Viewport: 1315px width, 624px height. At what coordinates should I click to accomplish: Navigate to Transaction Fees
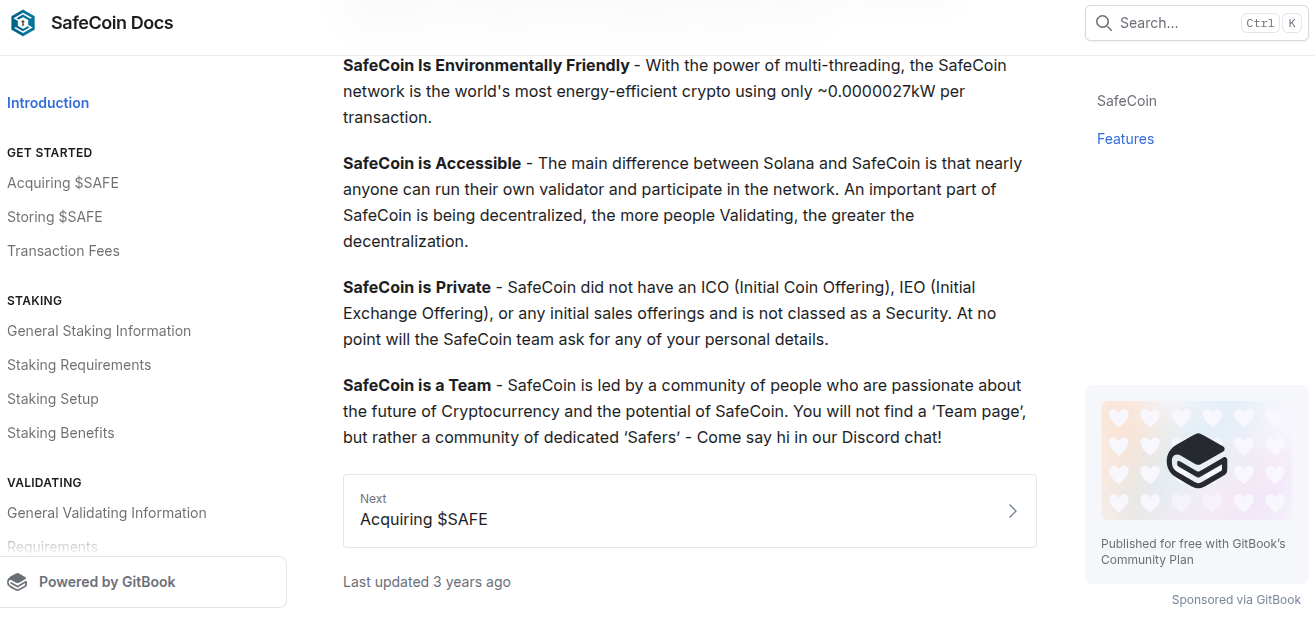(x=63, y=250)
